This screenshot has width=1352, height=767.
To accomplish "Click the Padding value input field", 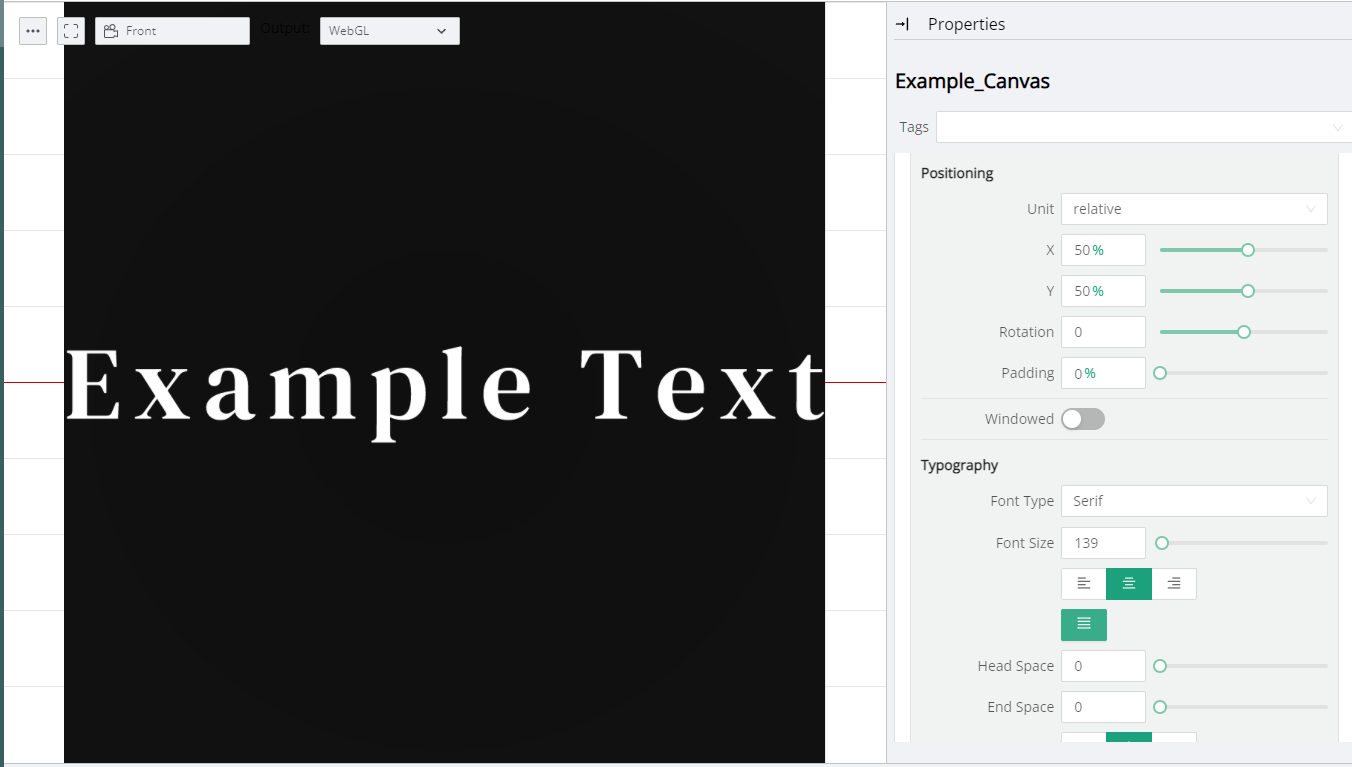I will (1103, 373).
